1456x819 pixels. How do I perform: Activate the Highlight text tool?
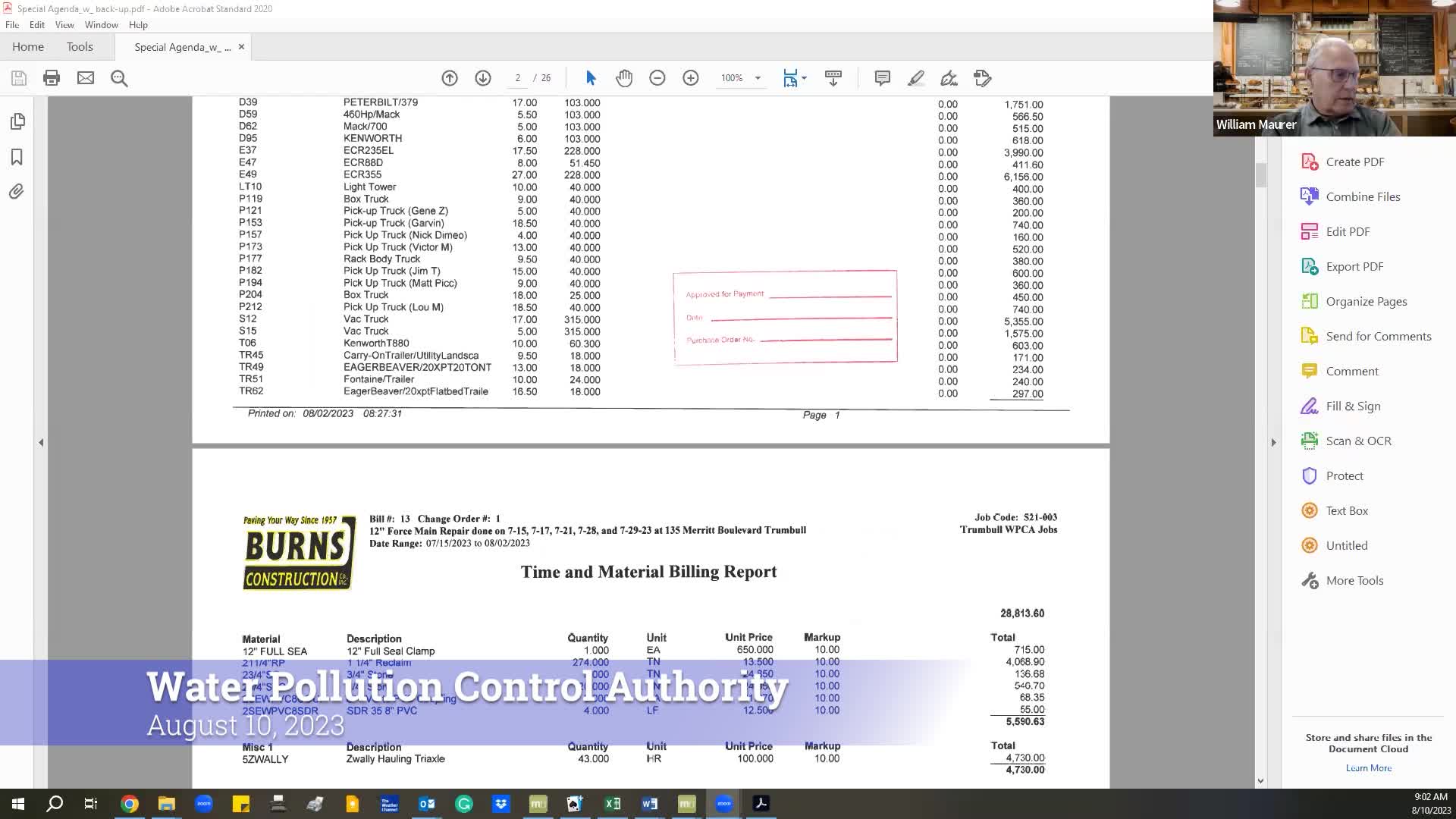pos(916,78)
